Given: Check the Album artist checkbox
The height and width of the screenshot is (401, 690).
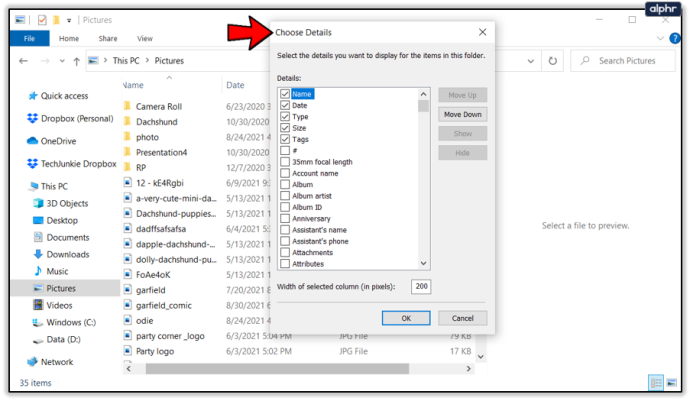Looking at the screenshot, I should (285, 195).
